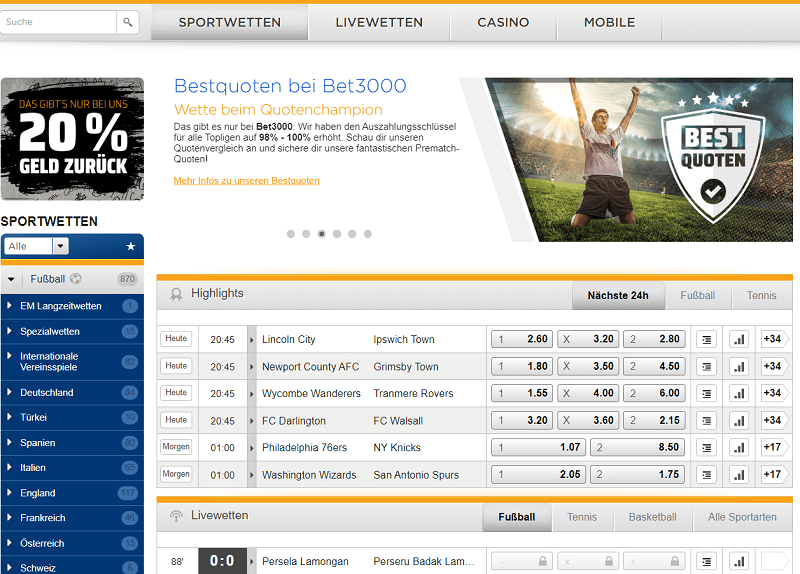Select odds 2.60 for Lincoln City win
800x574 pixels.
[521, 339]
